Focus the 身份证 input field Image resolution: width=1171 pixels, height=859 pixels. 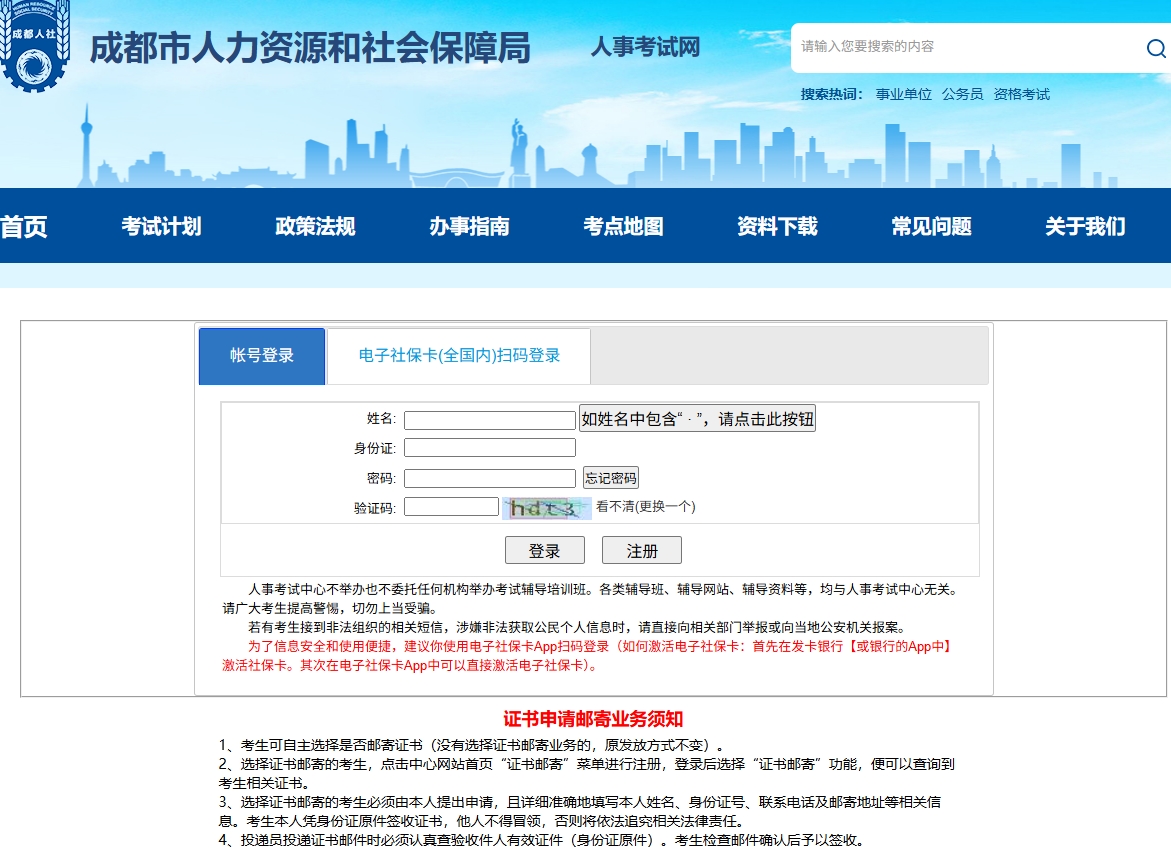[489, 448]
